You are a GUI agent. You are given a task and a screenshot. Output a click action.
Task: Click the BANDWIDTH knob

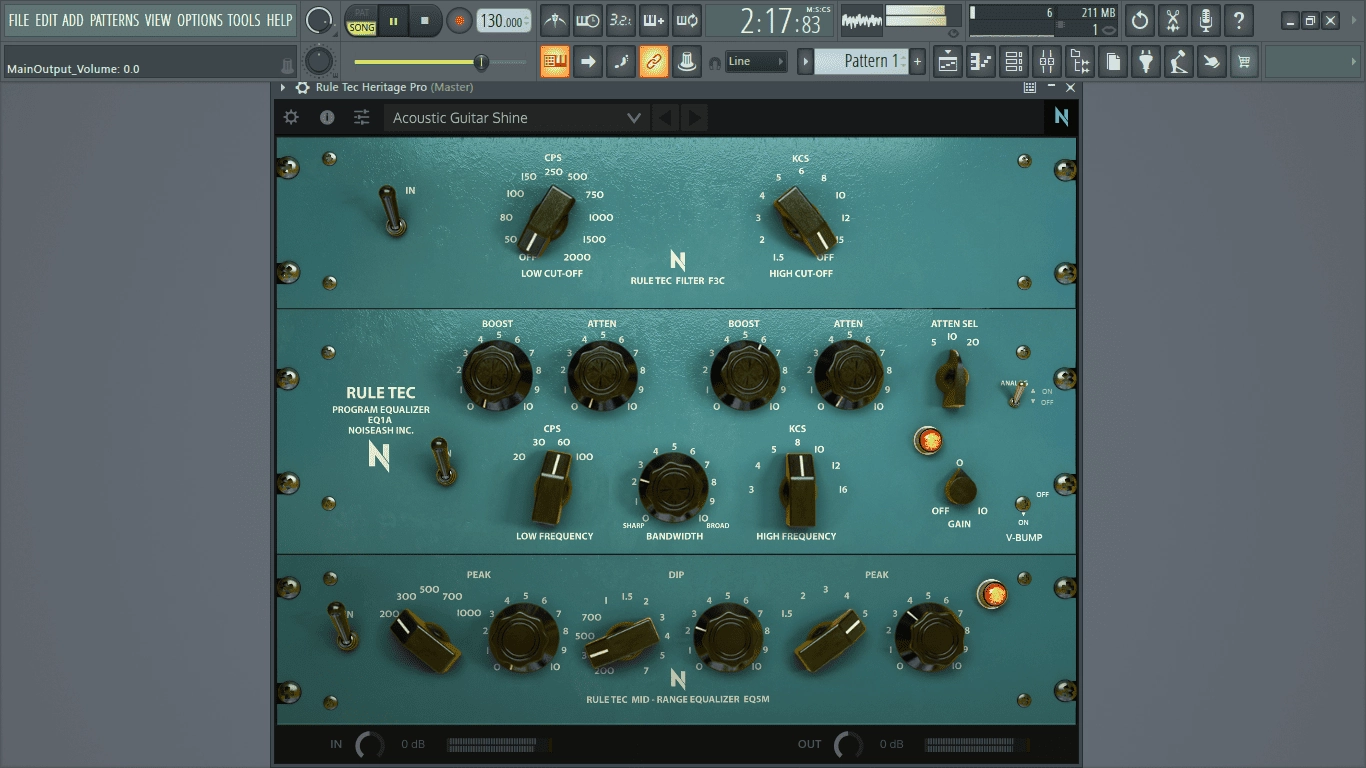[x=672, y=487]
